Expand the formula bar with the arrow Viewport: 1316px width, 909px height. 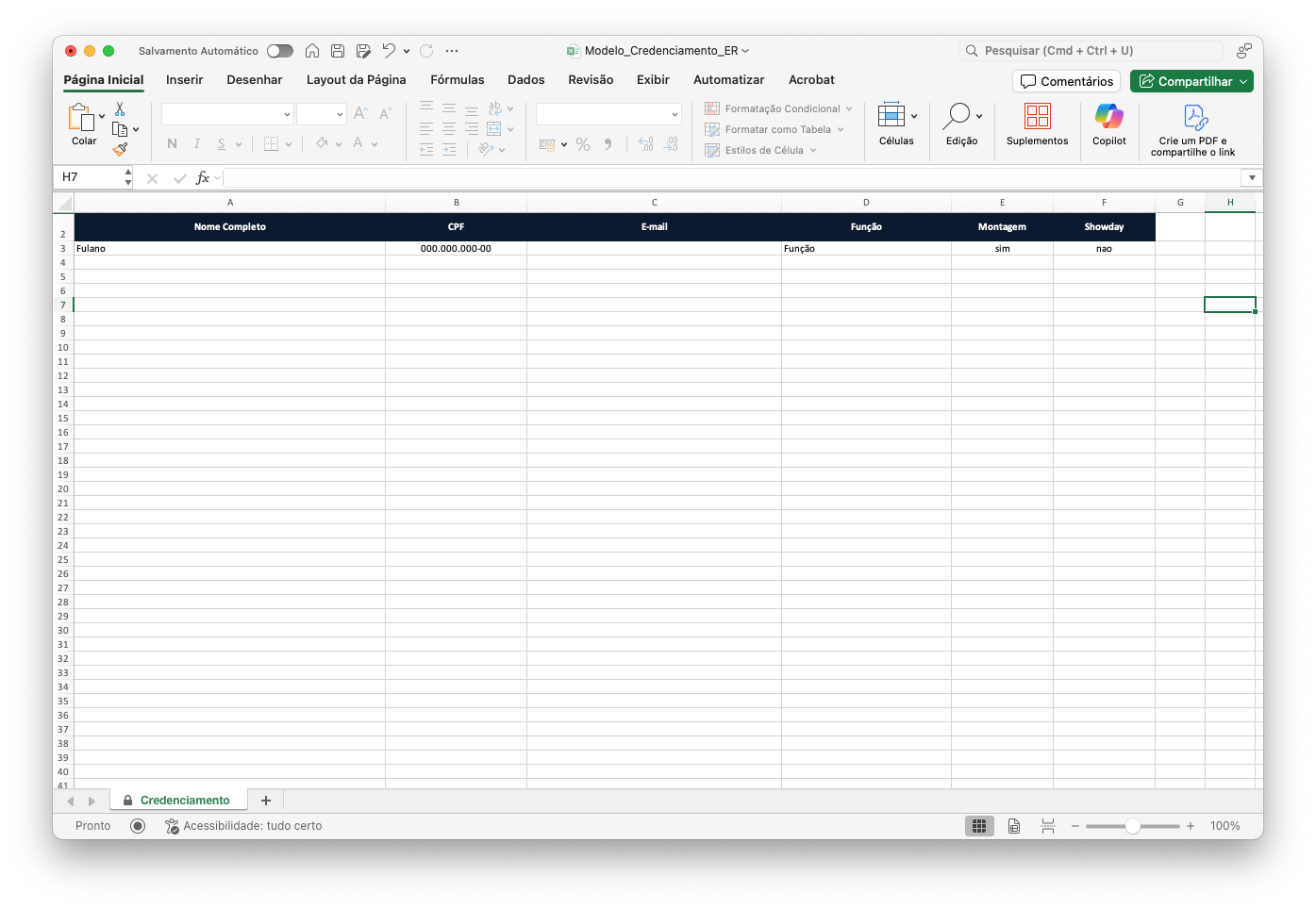coord(1251,177)
